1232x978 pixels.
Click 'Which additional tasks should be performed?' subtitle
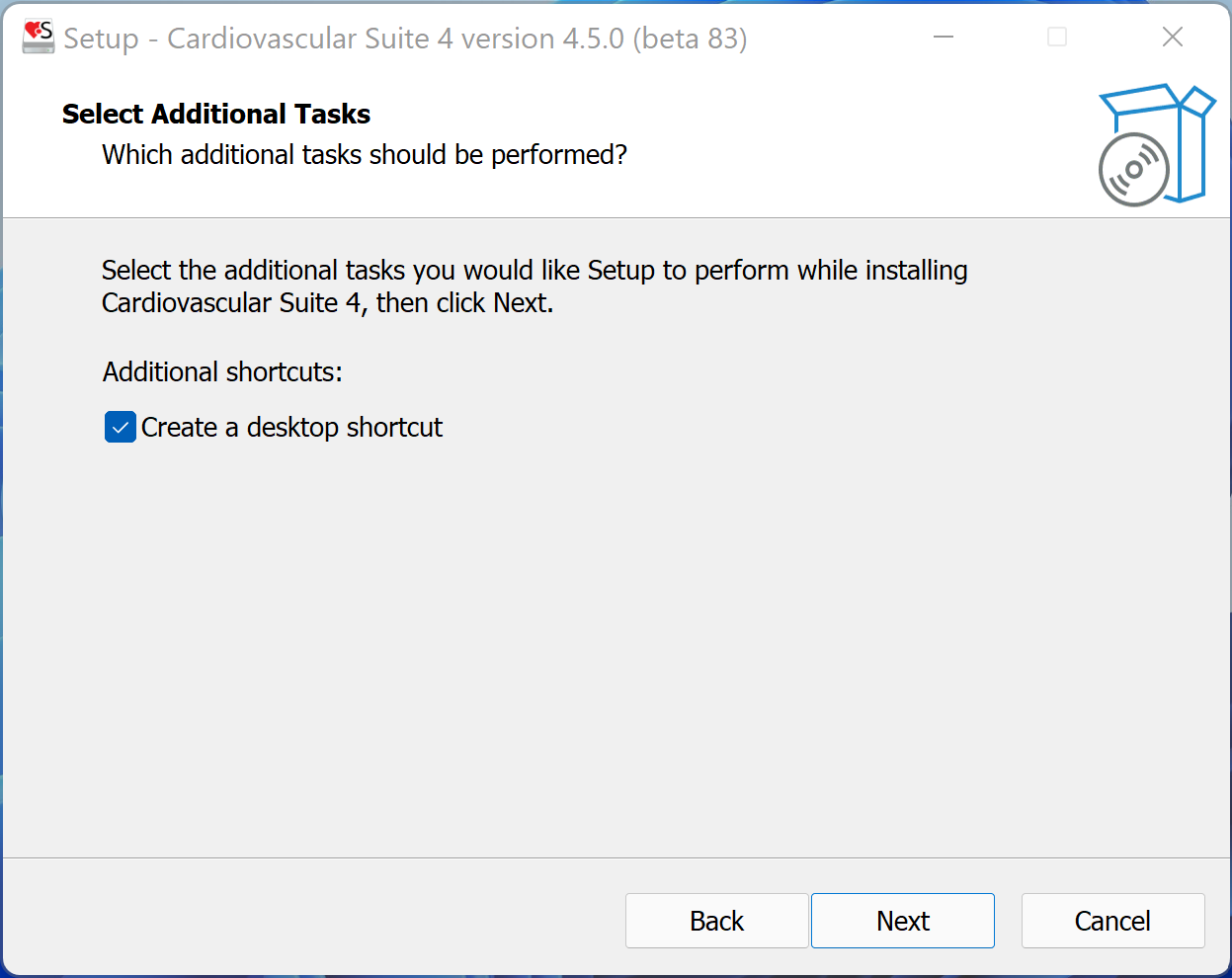click(x=365, y=155)
